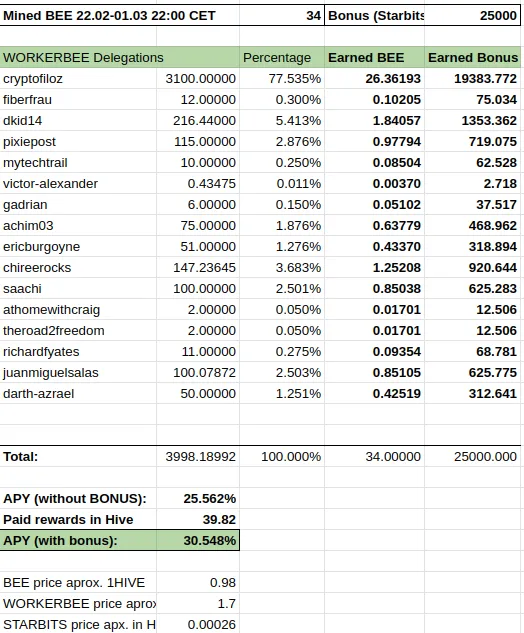Viewport: 524px width, 633px height.
Task: Select chireerocks bonus 920.644
Action: (x=472, y=267)
